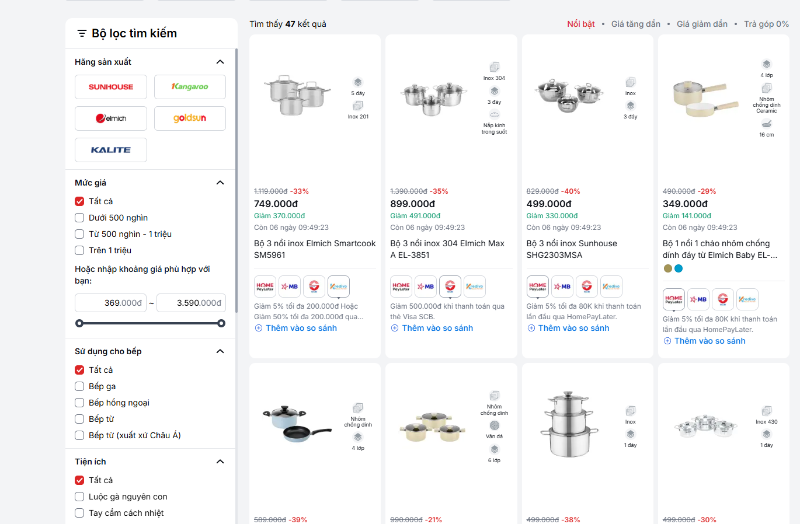Collapse the Mức giá section

click(x=221, y=183)
